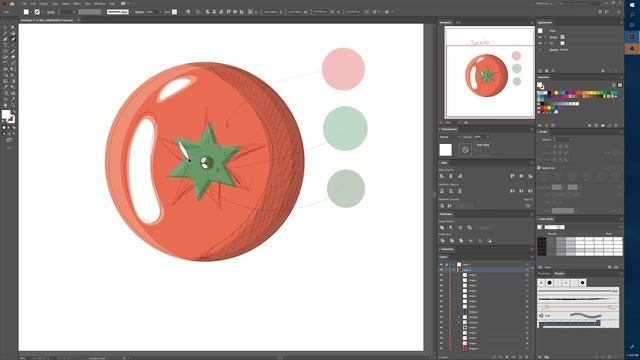Open Recolor Artwork from the control bar
The image size is (640, 360).
[x=188, y=12]
